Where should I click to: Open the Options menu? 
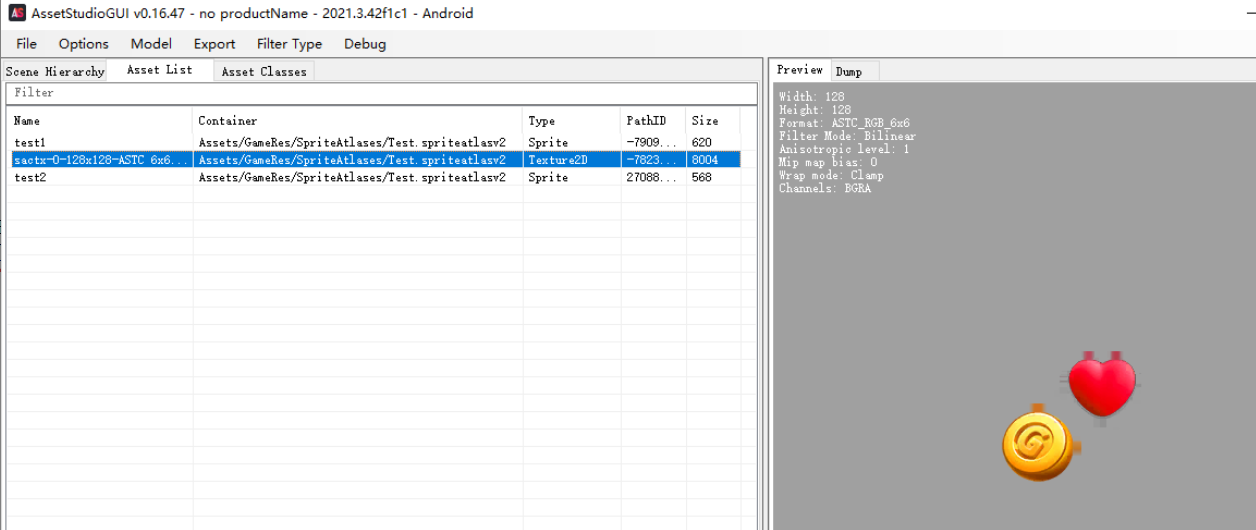click(84, 44)
